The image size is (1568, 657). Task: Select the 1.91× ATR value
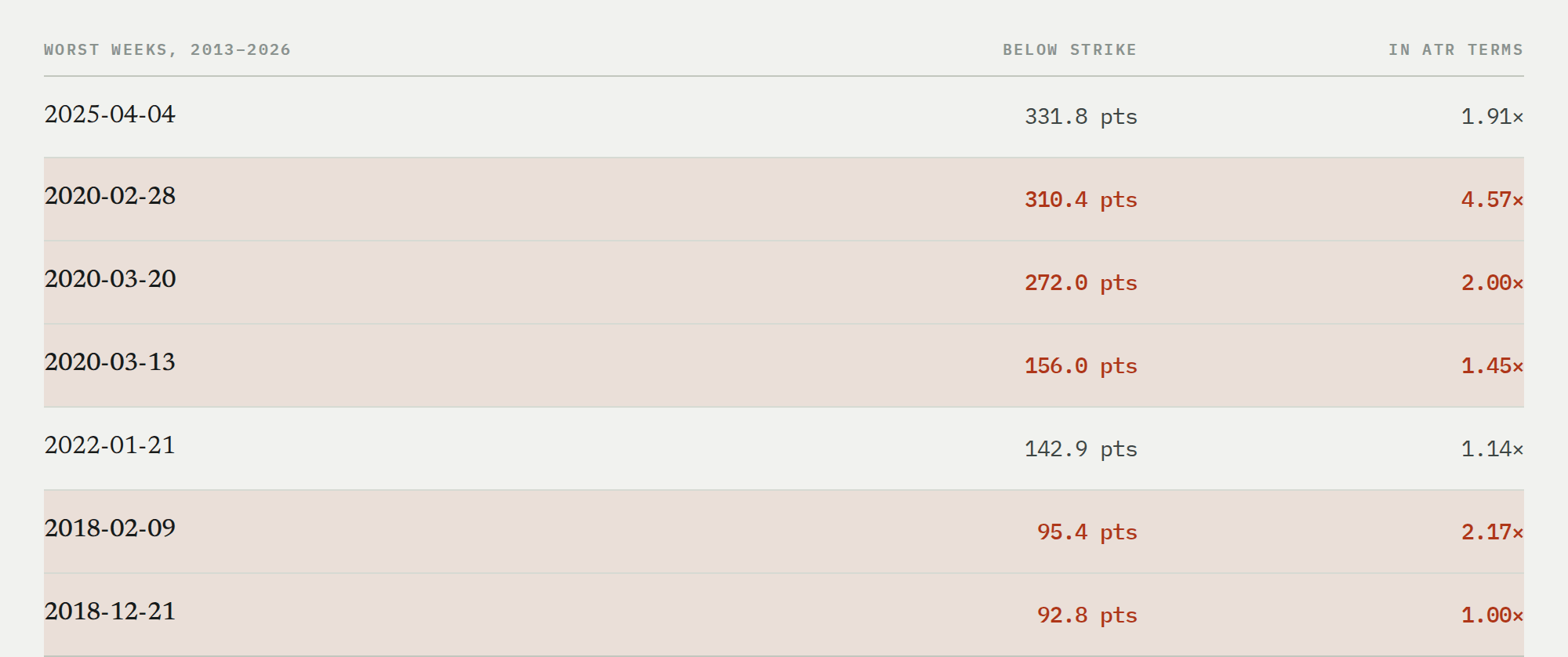tap(1492, 117)
